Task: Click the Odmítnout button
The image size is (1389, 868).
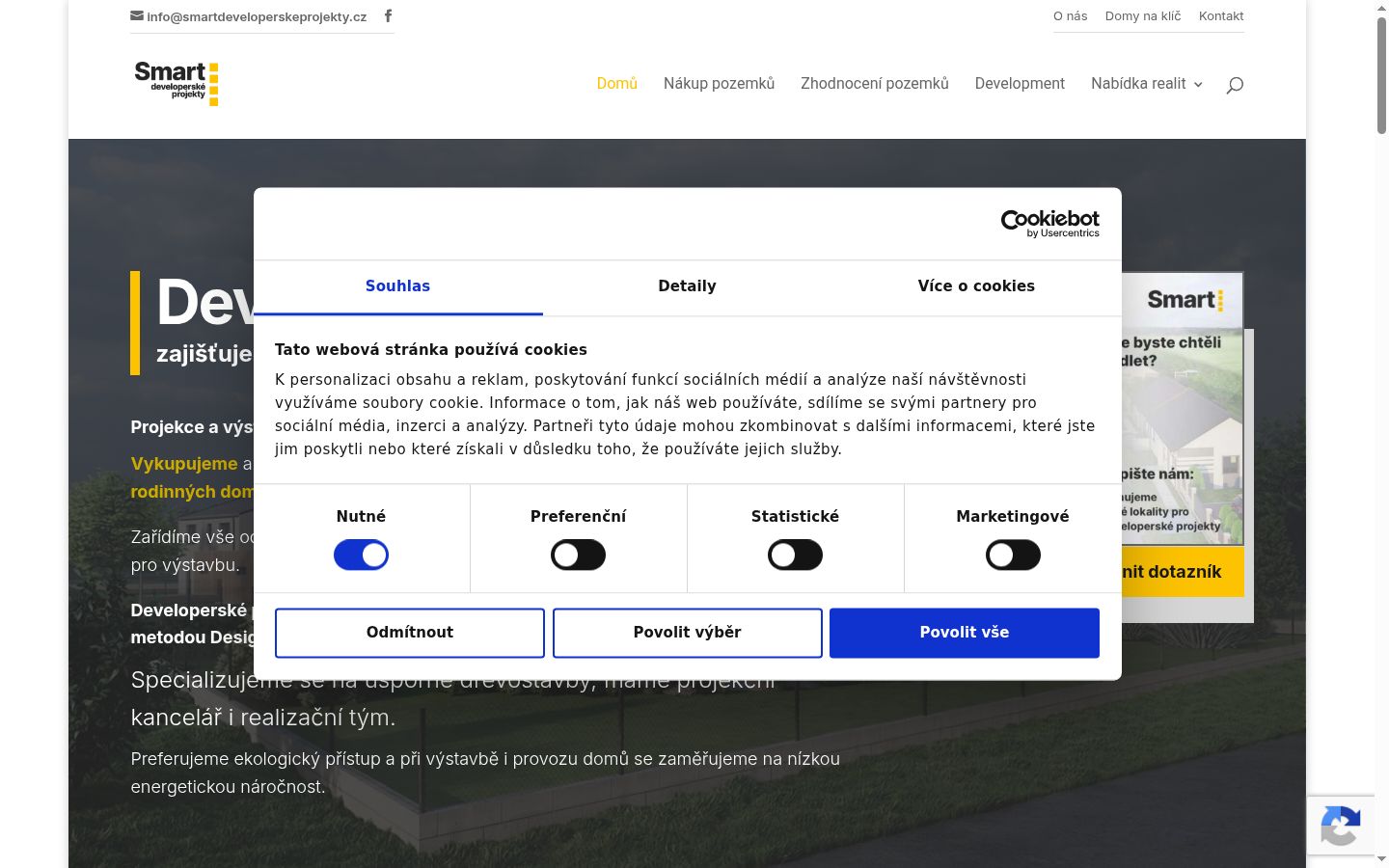Action: point(410,633)
